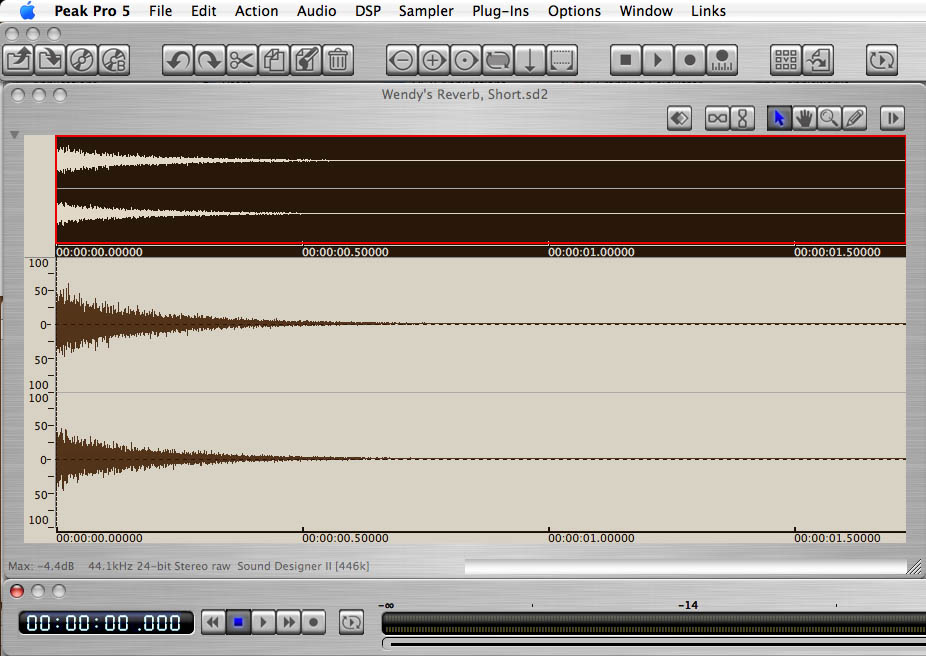This screenshot has height=656, width=926.
Task: Open the Peak Pro 5 menu
Action: pyautogui.click(x=92, y=11)
